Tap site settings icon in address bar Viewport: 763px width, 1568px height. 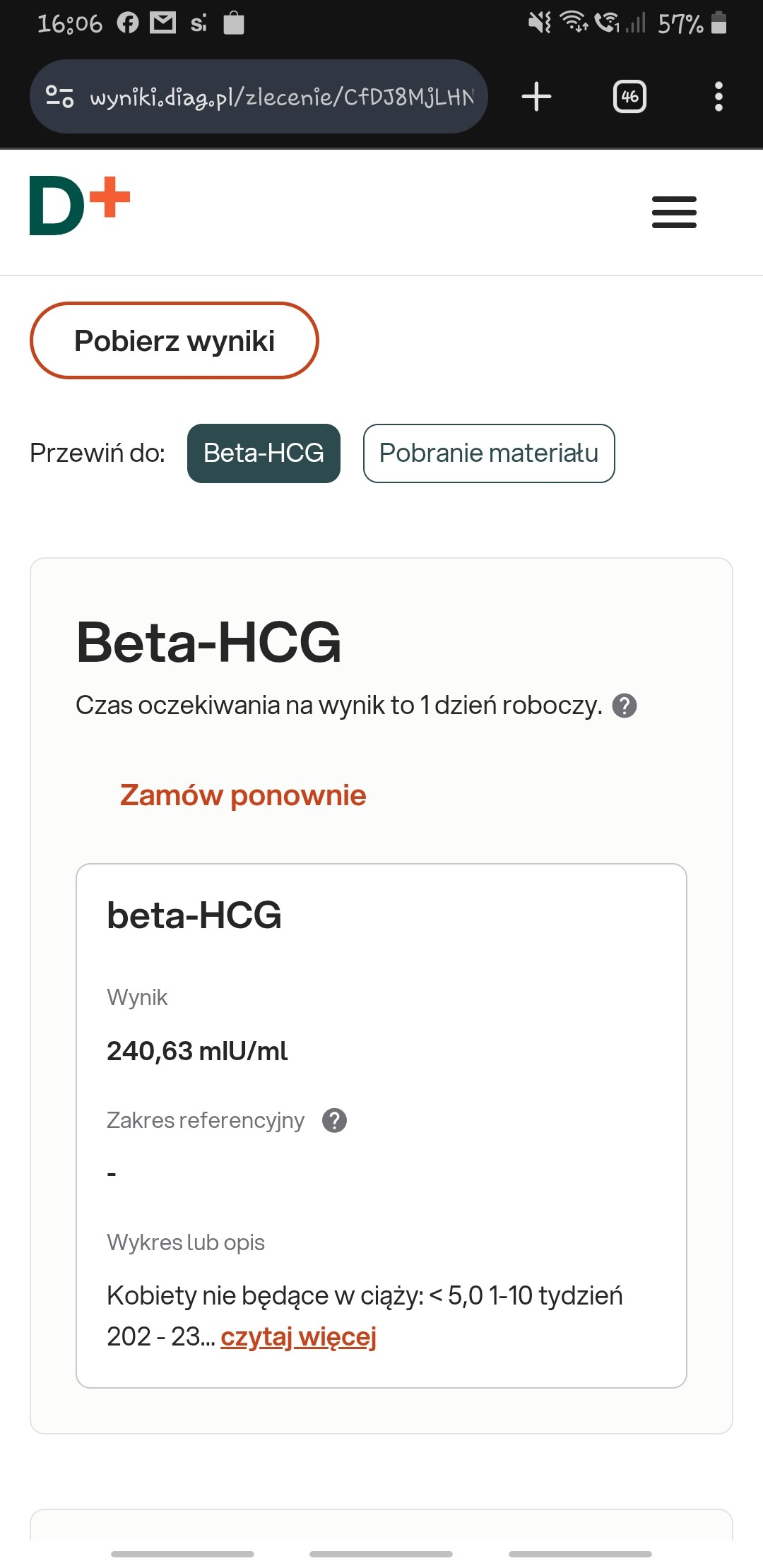tap(59, 97)
